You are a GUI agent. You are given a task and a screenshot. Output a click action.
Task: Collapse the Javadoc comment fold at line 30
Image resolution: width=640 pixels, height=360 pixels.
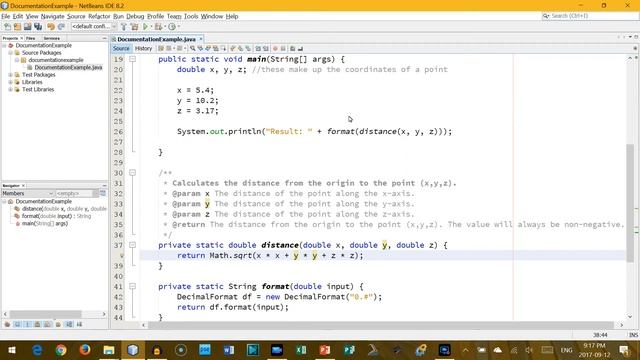coord(132,173)
